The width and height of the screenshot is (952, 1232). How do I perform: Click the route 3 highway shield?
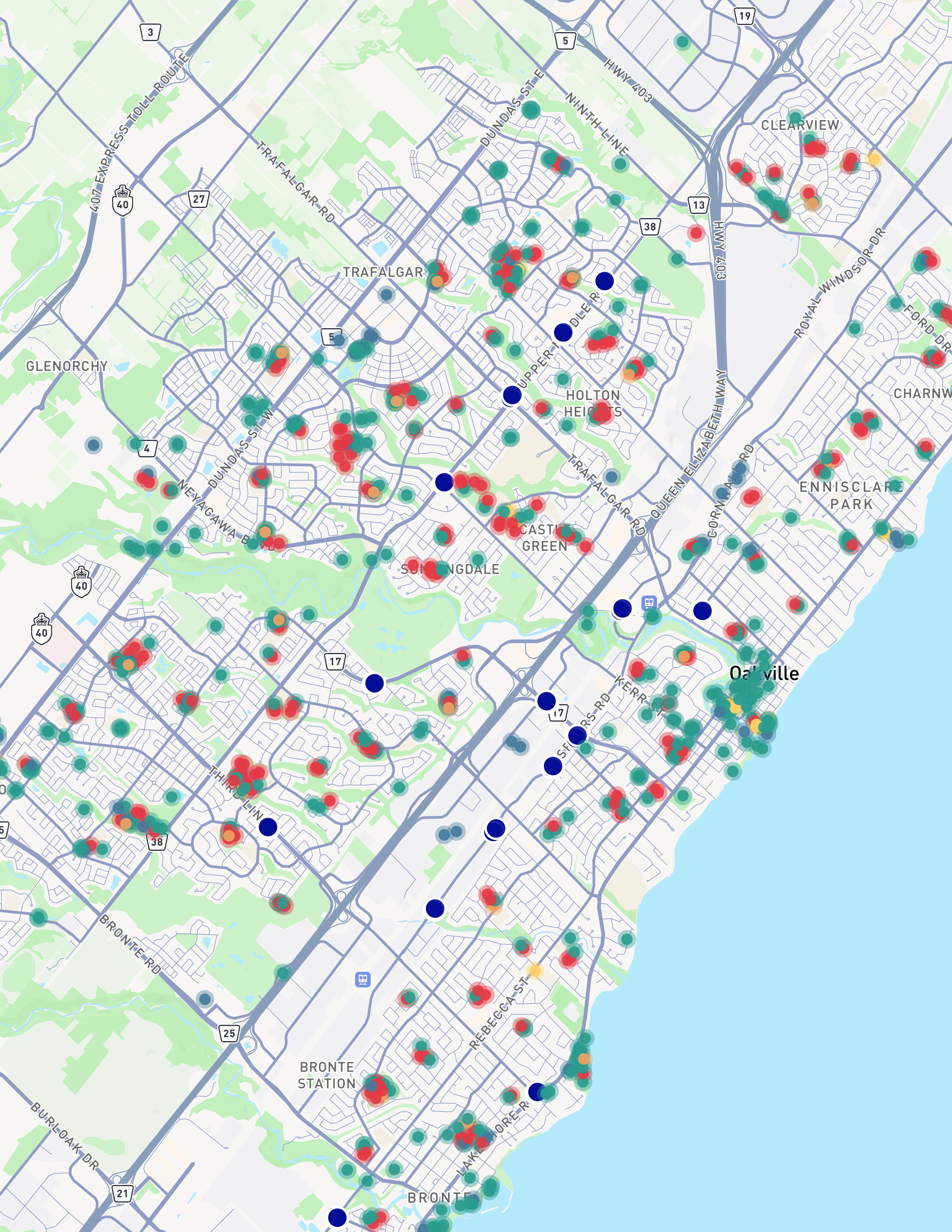pos(150,32)
